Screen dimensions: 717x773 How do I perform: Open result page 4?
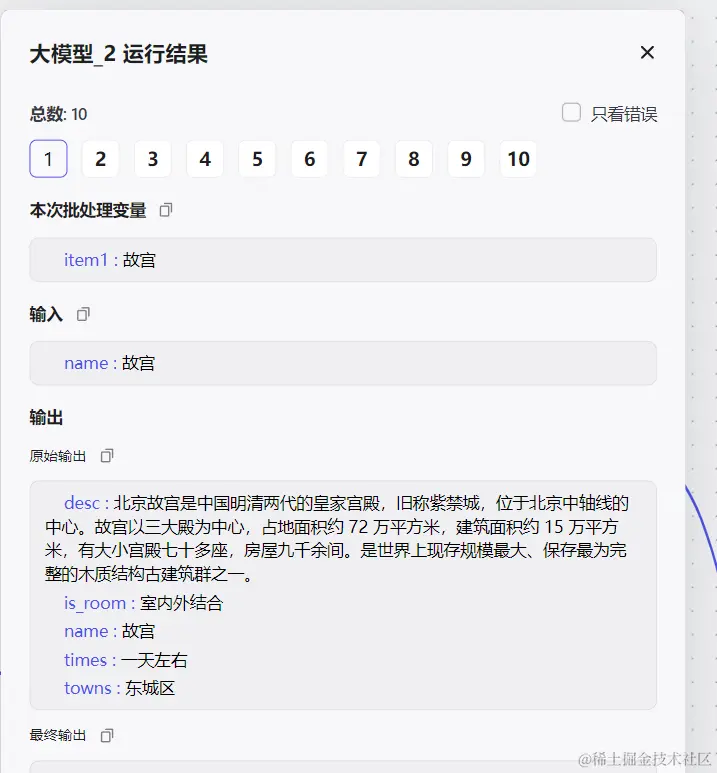(205, 159)
